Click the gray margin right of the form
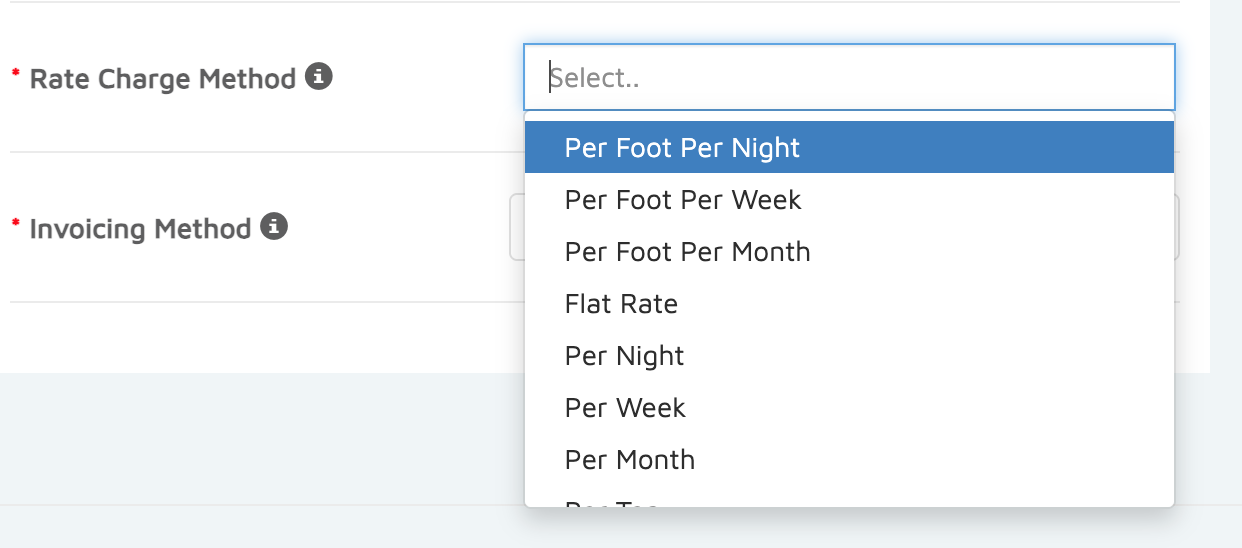This screenshot has width=1242, height=548. (1226, 200)
